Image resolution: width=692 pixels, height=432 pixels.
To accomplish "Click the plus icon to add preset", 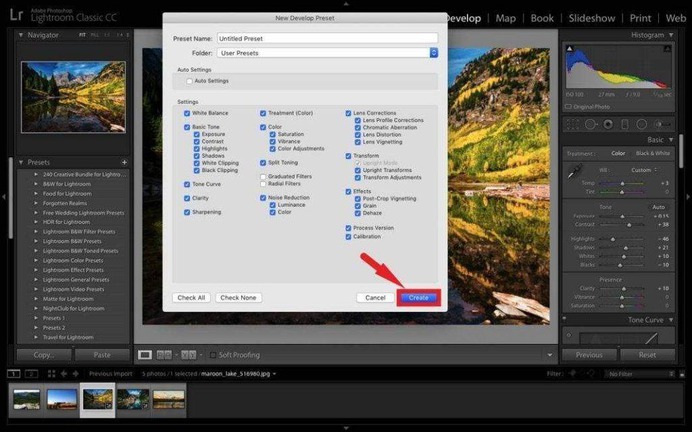I will coord(124,162).
